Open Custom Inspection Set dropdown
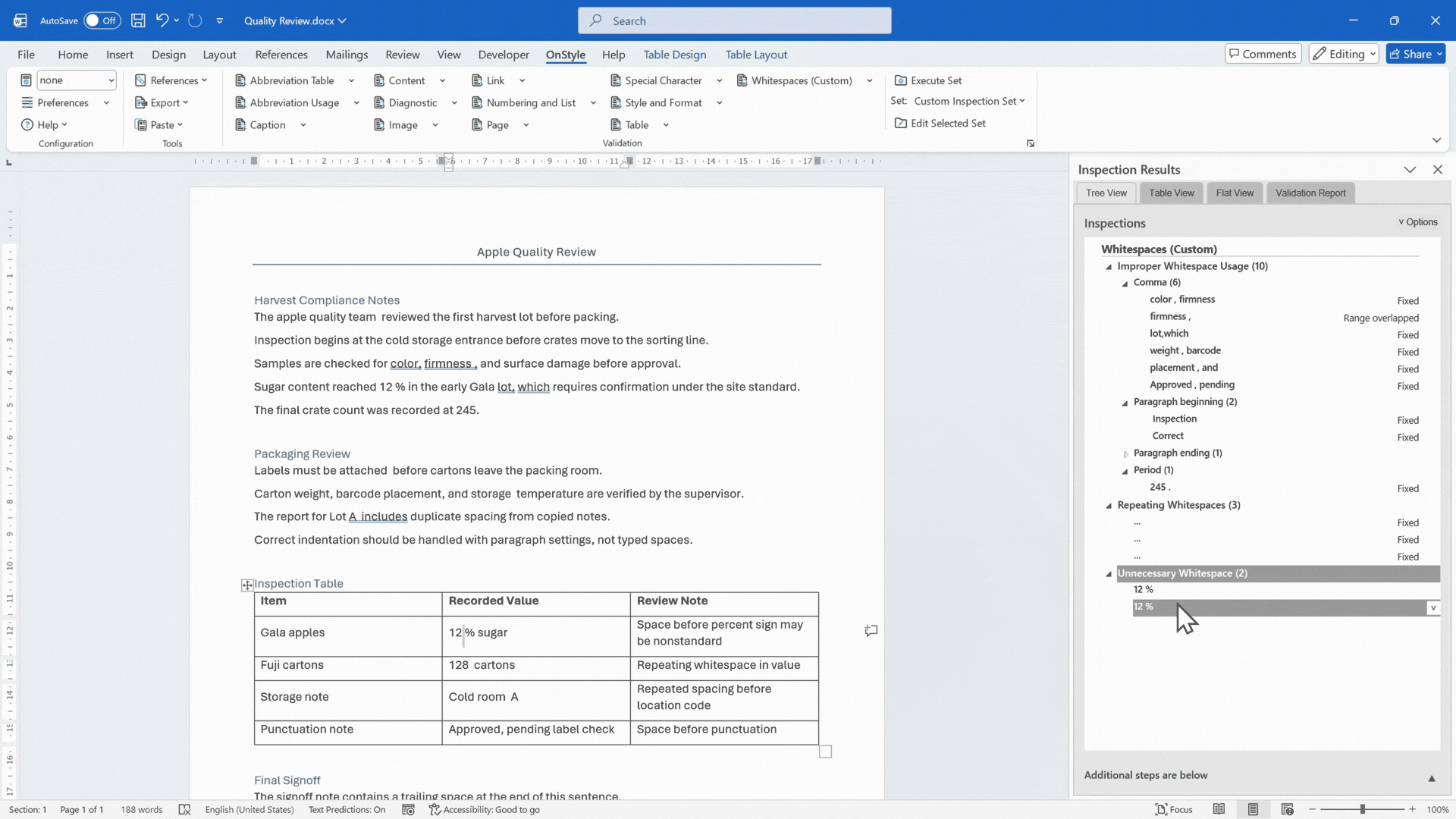 (969, 101)
